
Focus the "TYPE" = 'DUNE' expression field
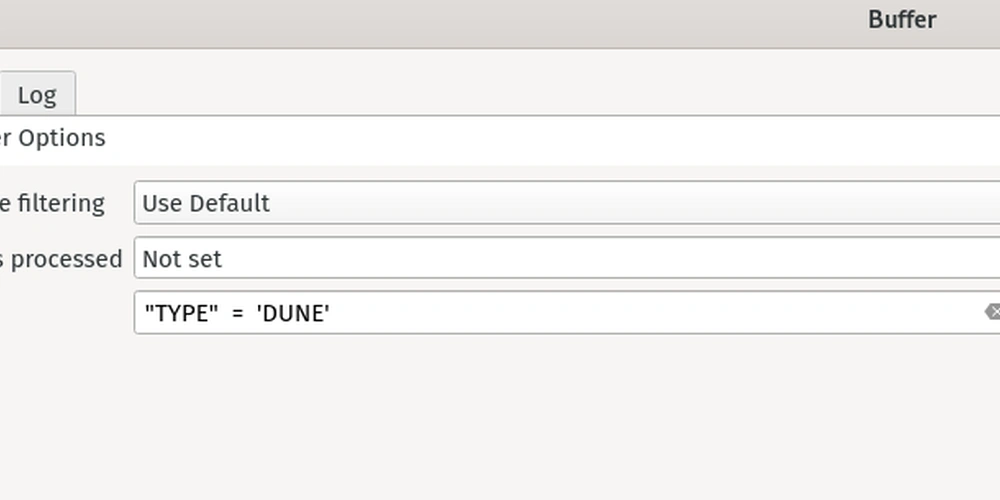(x=567, y=312)
